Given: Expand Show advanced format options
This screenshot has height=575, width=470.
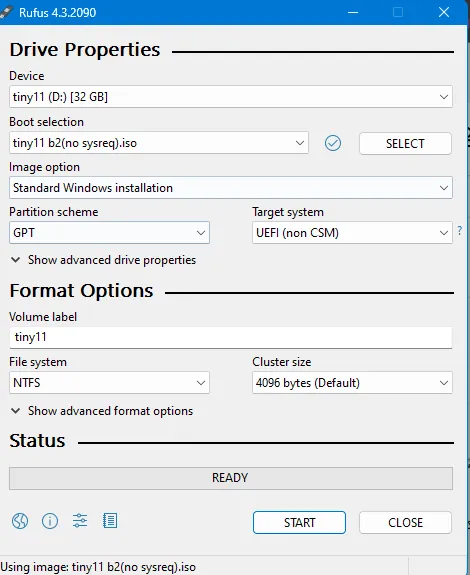Looking at the screenshot, I should [102, 411].
